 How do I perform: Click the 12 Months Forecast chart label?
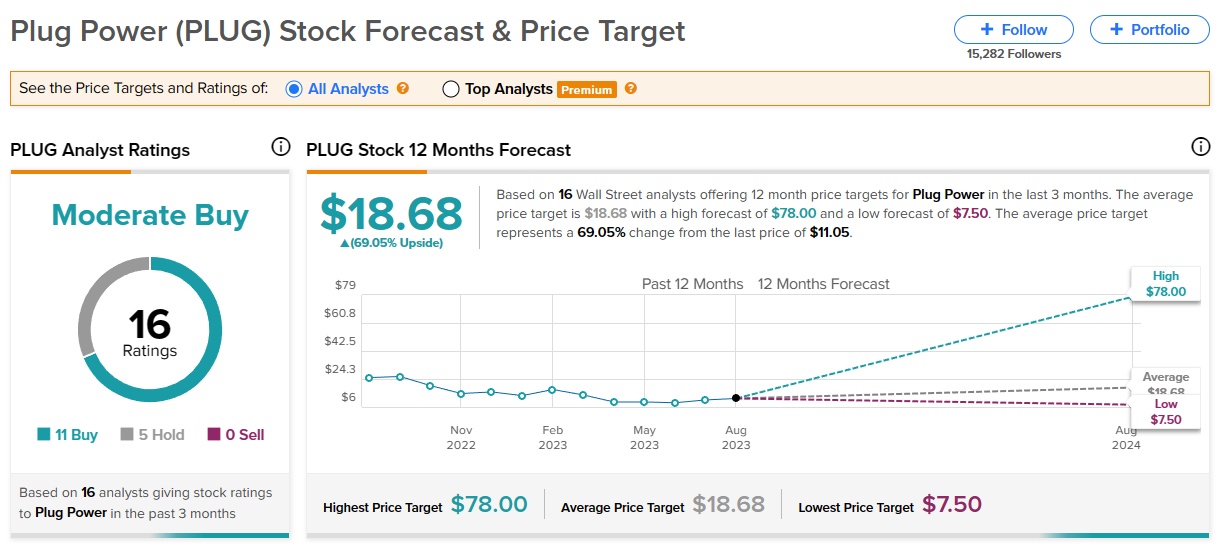(823, 284)
